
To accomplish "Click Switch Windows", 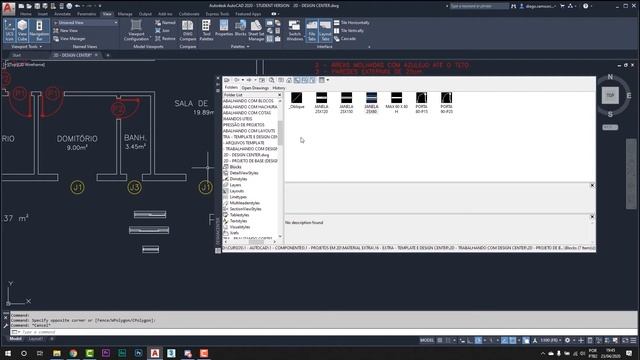I will point(294,30).
